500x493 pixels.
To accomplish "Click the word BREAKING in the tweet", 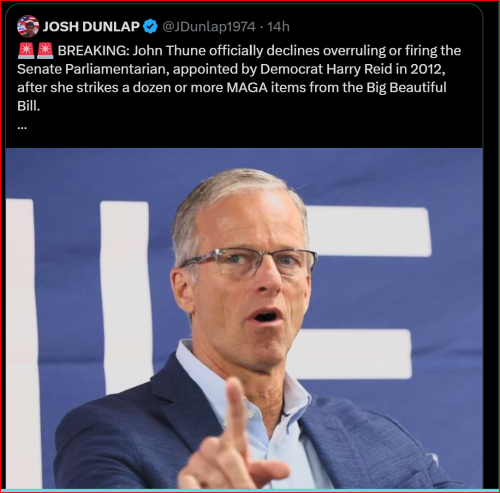I will point(93,51).
